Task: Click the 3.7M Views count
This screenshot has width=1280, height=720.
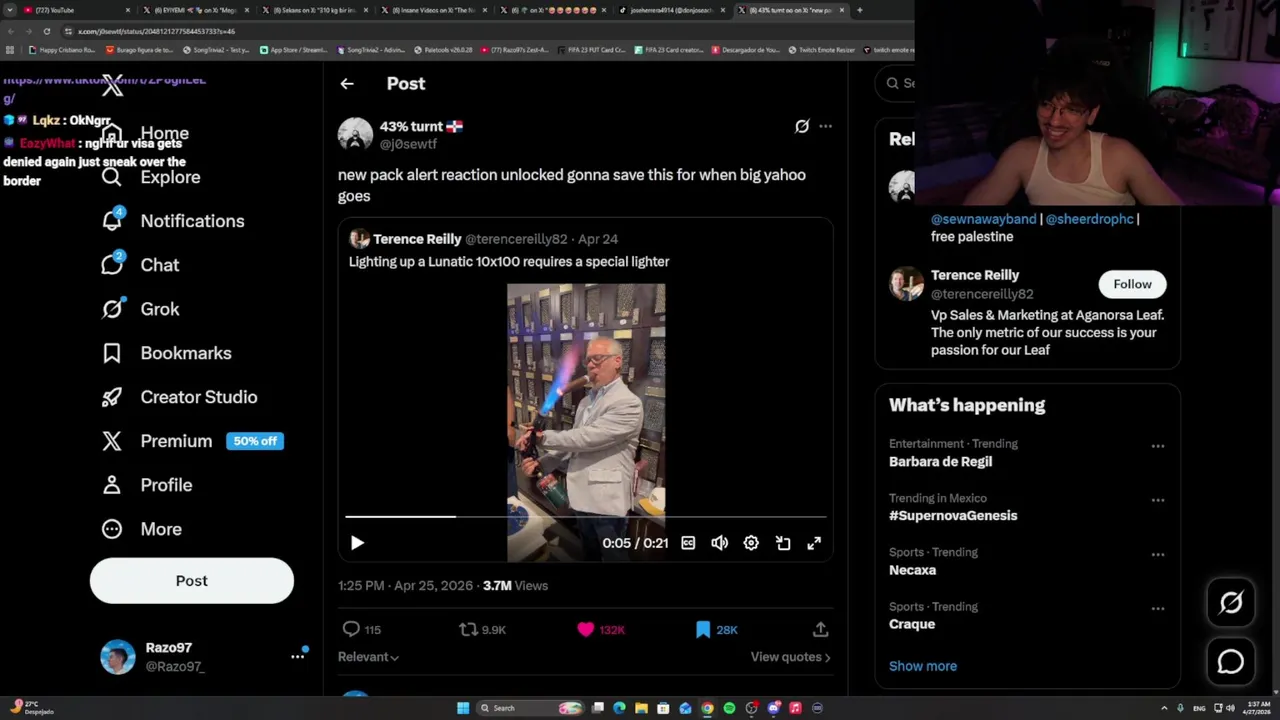Action: coord(515,586)
